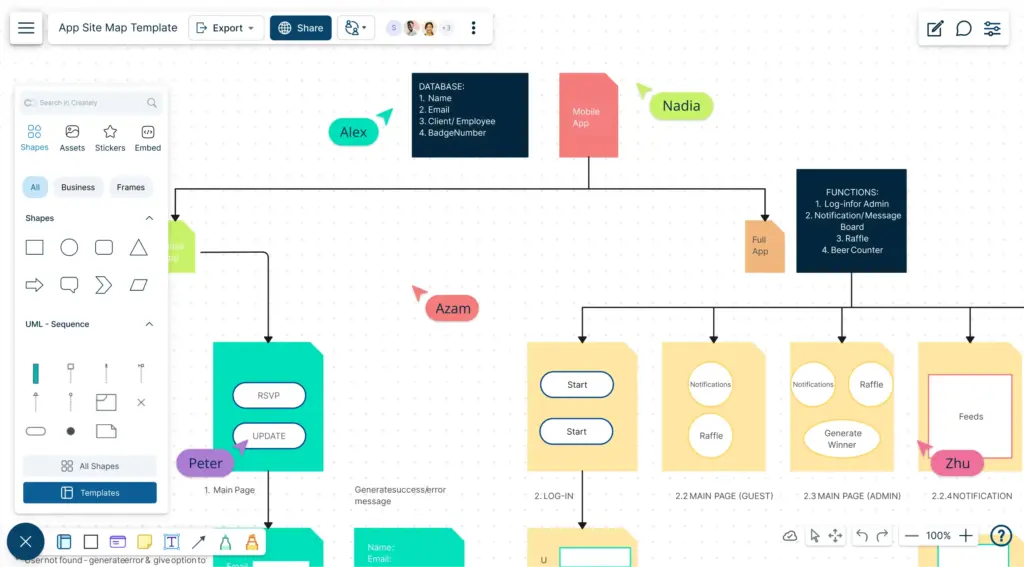Screen dimensions: 1024x567
Task: Expand the +3 more collaborators avatar
Action: (x=447, y=28)
